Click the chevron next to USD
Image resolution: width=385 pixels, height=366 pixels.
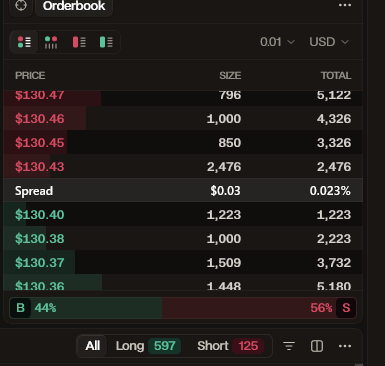click(345, 42)
